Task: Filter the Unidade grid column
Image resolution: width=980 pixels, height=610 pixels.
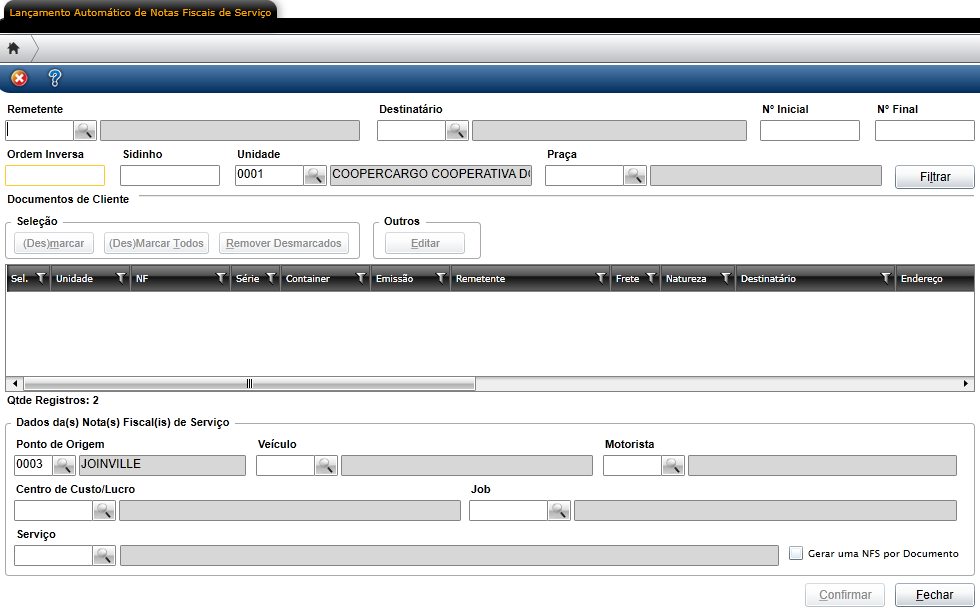Action: pyautogui.click(x=121, y=278)
